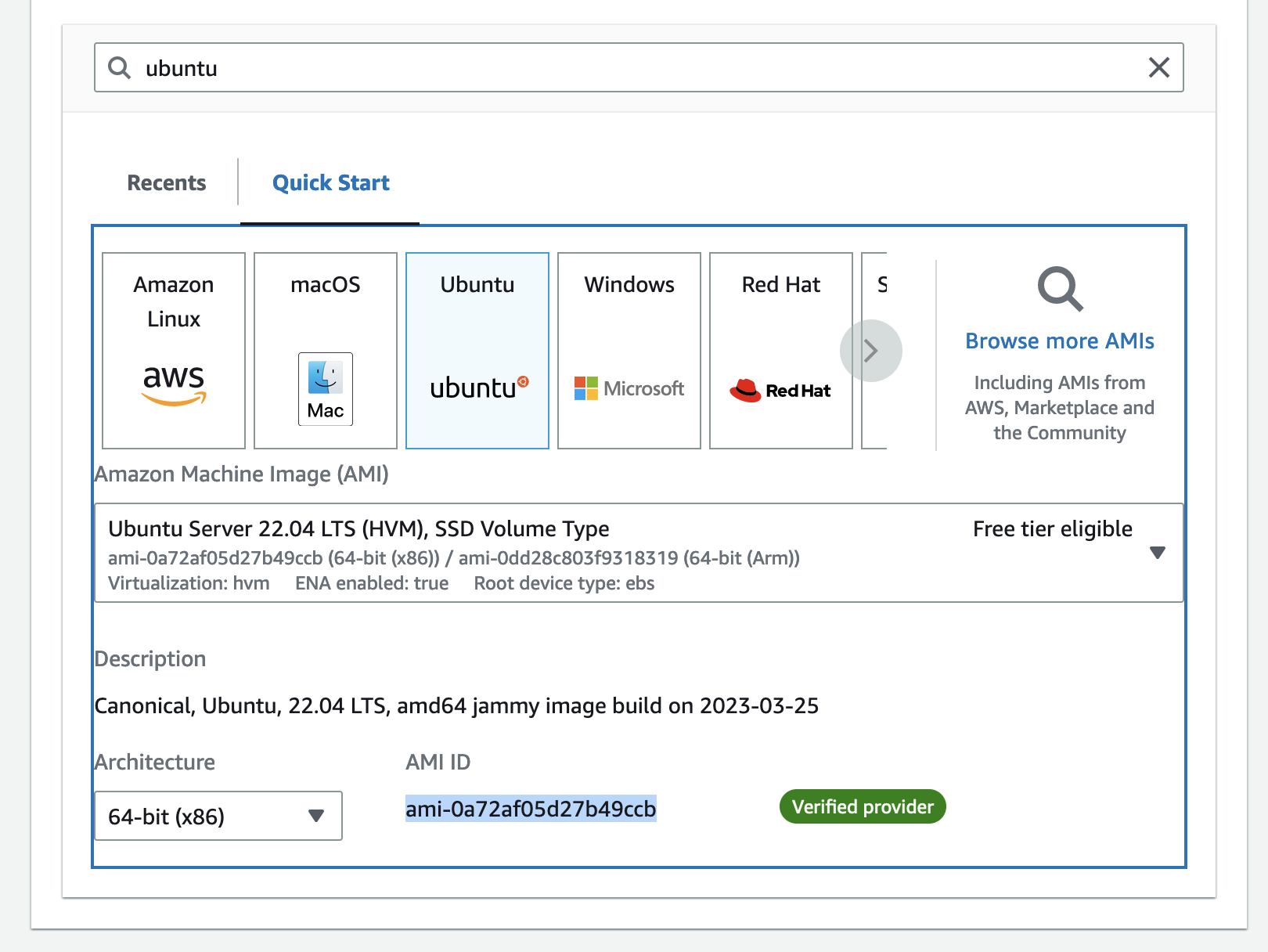The height and width of the screenshot is (952, 1268).
Task: Click the Root device type: ebs text
Action: pyautogui.click(x=564, y=583)
